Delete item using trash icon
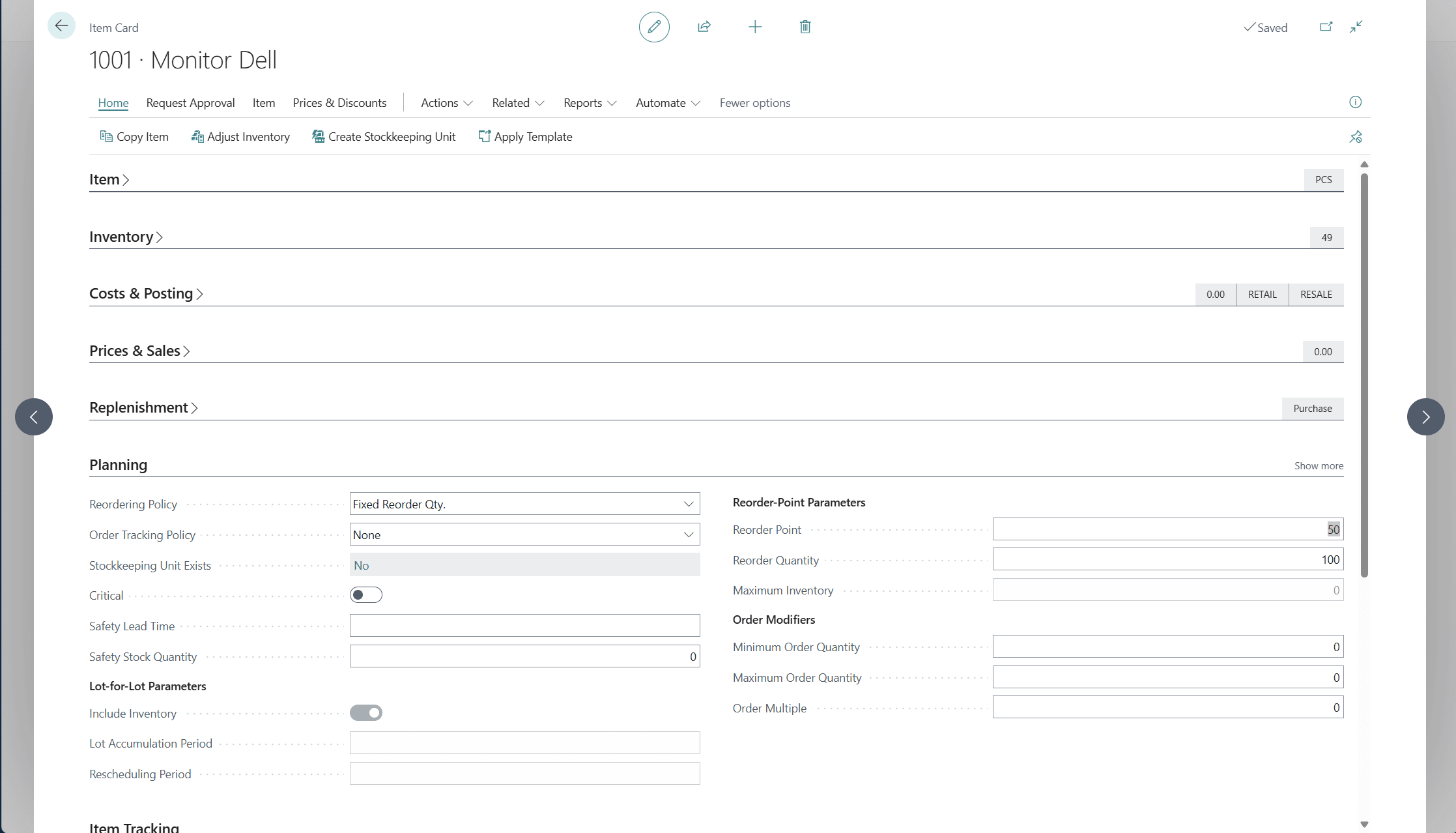This screenshot has width=1456, height=833. [805, 27]
